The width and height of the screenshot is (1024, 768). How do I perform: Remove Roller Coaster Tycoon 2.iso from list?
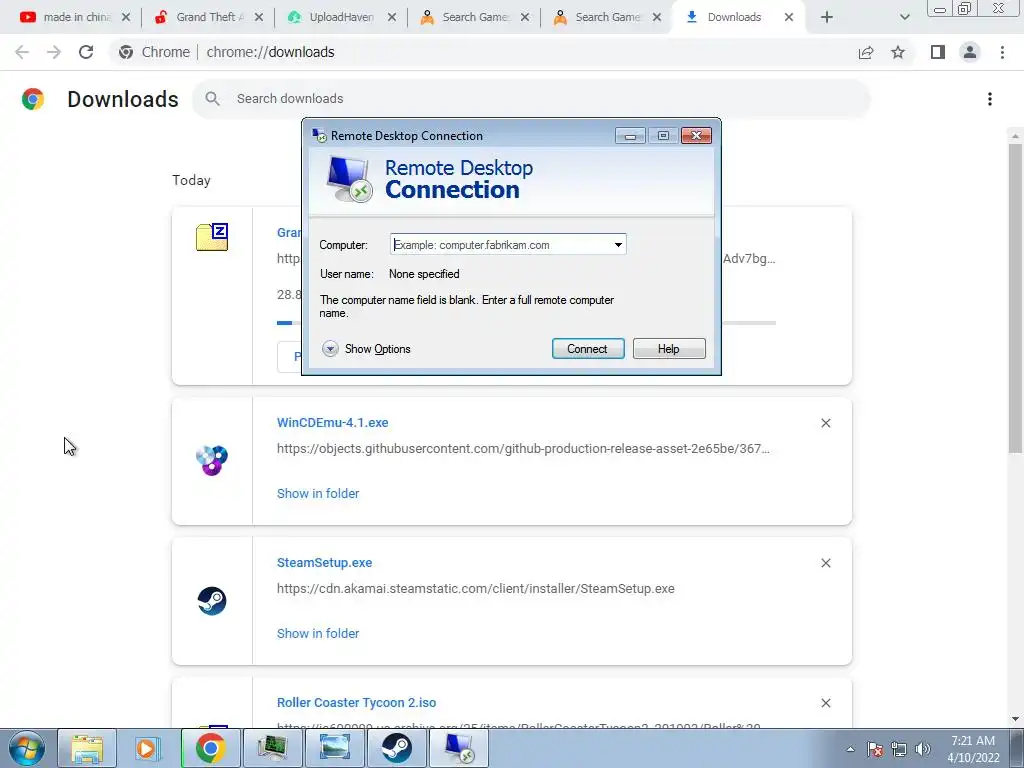coord(825,703)
